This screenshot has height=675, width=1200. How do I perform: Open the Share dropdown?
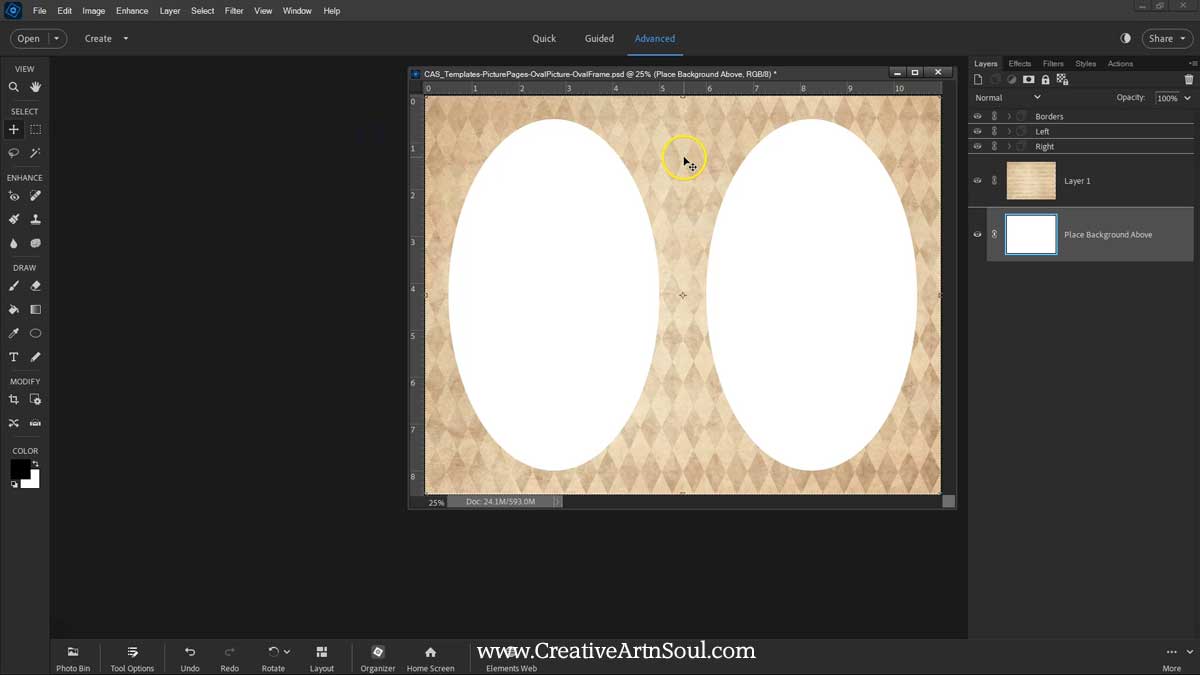[1166, 39]
